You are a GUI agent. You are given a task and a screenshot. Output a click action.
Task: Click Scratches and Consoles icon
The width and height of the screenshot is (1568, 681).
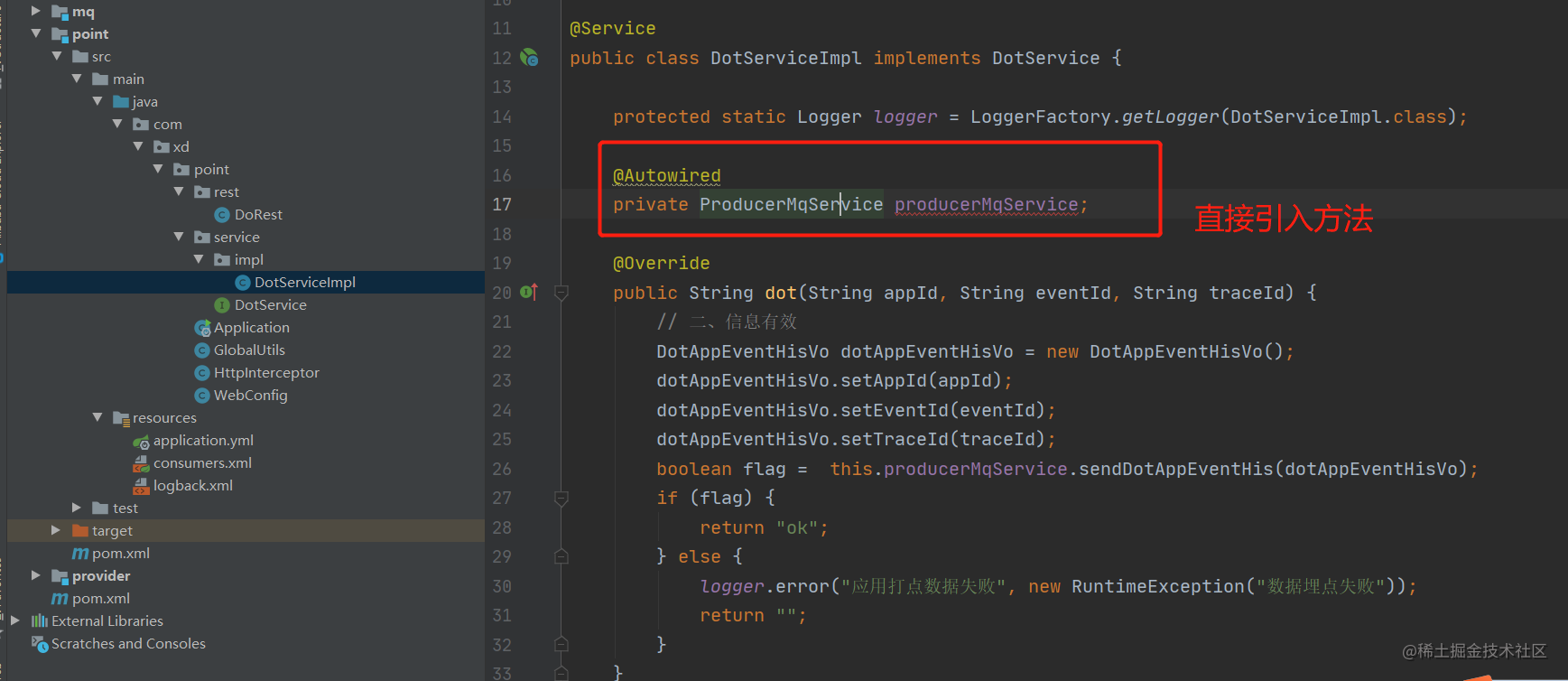coord(40,644)
